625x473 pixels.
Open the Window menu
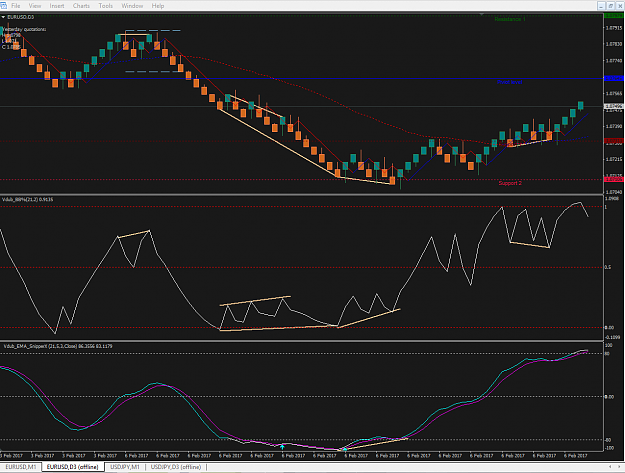coord(132,6)
